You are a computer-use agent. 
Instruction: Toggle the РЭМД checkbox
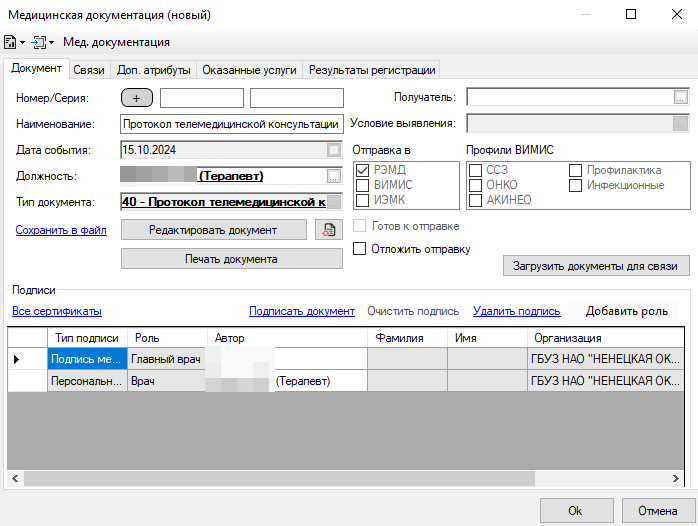pos(362,170)
